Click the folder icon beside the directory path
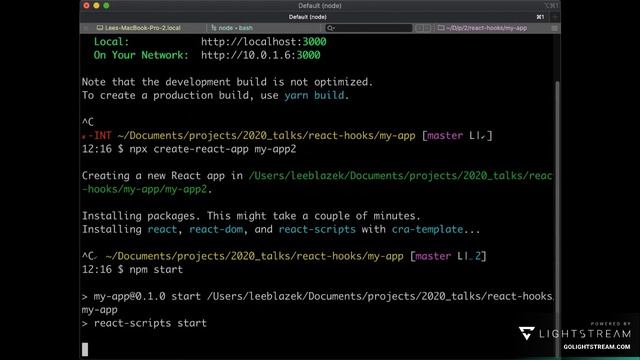 (x=441, y=28)
